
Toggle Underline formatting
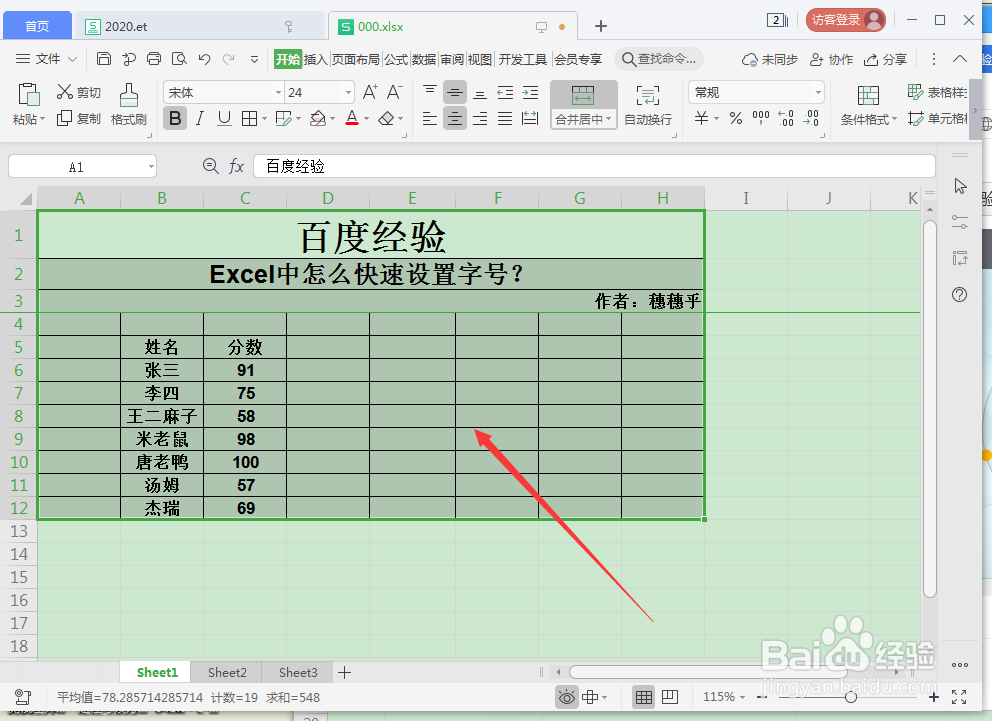coord(225,118)
